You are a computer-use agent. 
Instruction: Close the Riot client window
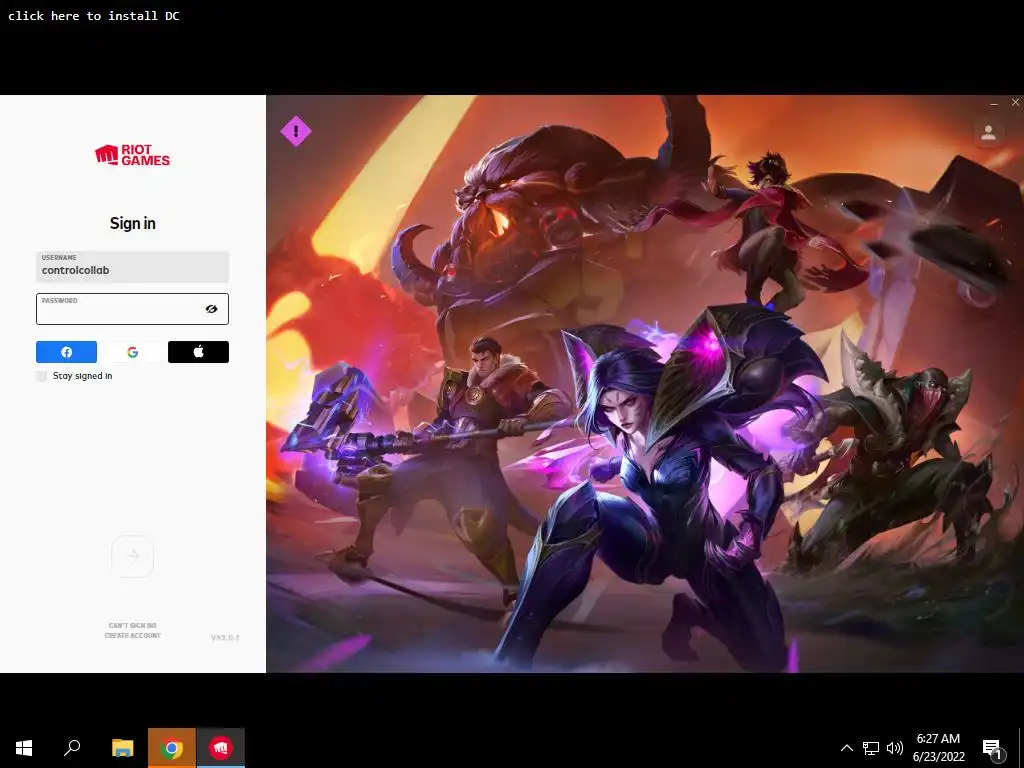[x=1016, y=103]
